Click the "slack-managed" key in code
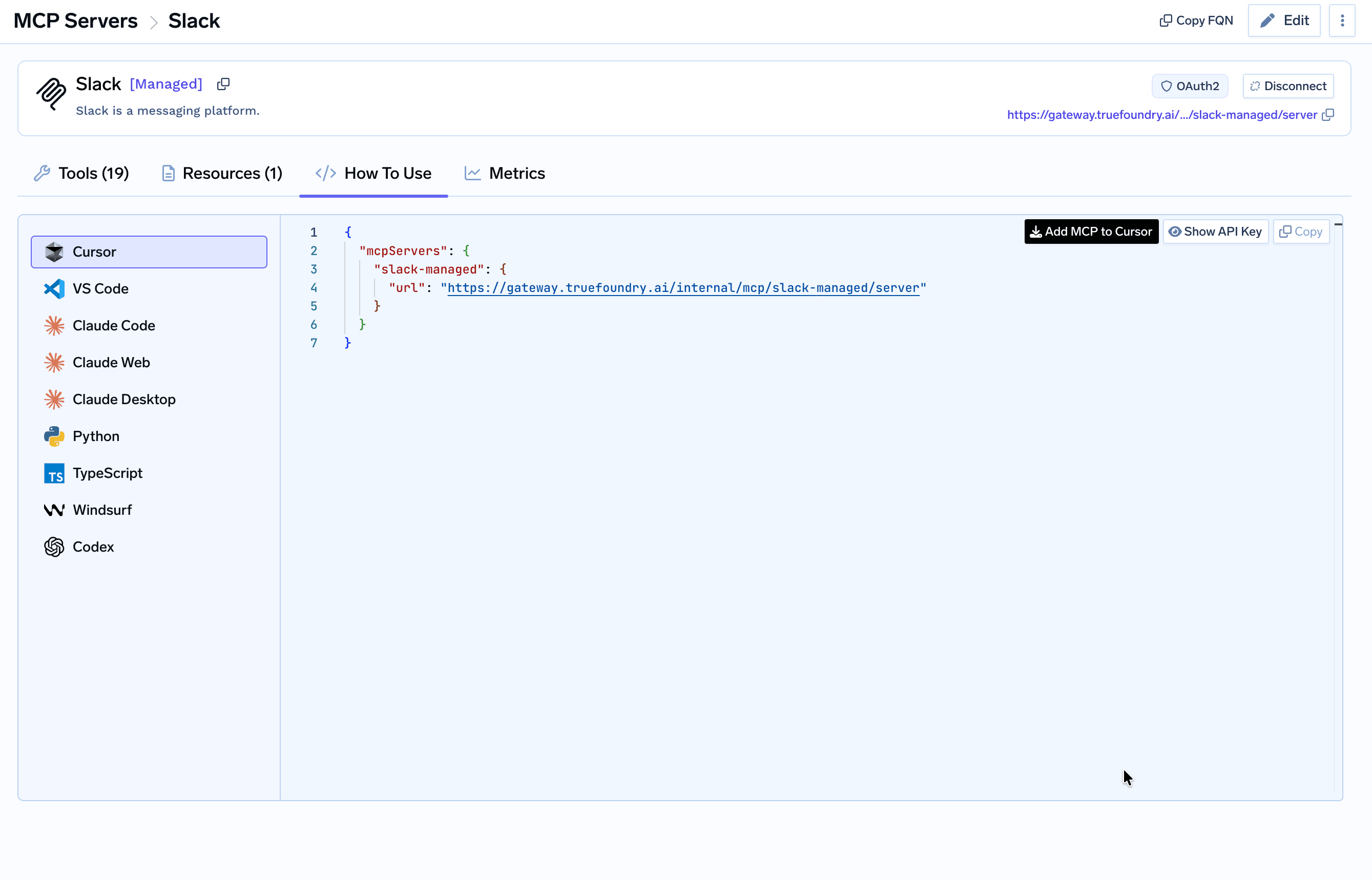Viewport: 1372px width, 880px height. click(x=429, y=269)
